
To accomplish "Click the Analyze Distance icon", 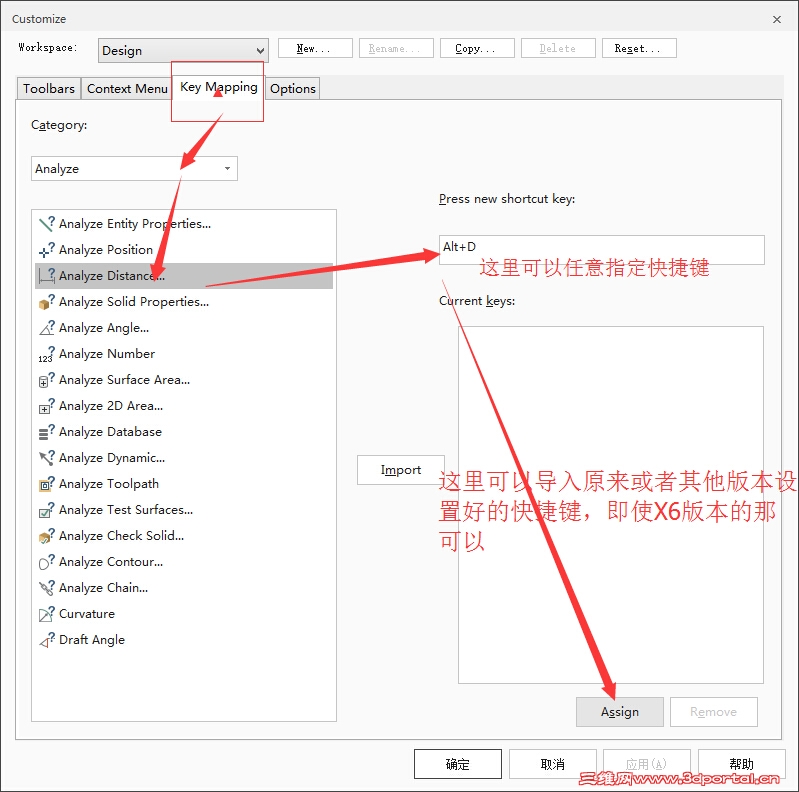I will click(x=47, y=275).
